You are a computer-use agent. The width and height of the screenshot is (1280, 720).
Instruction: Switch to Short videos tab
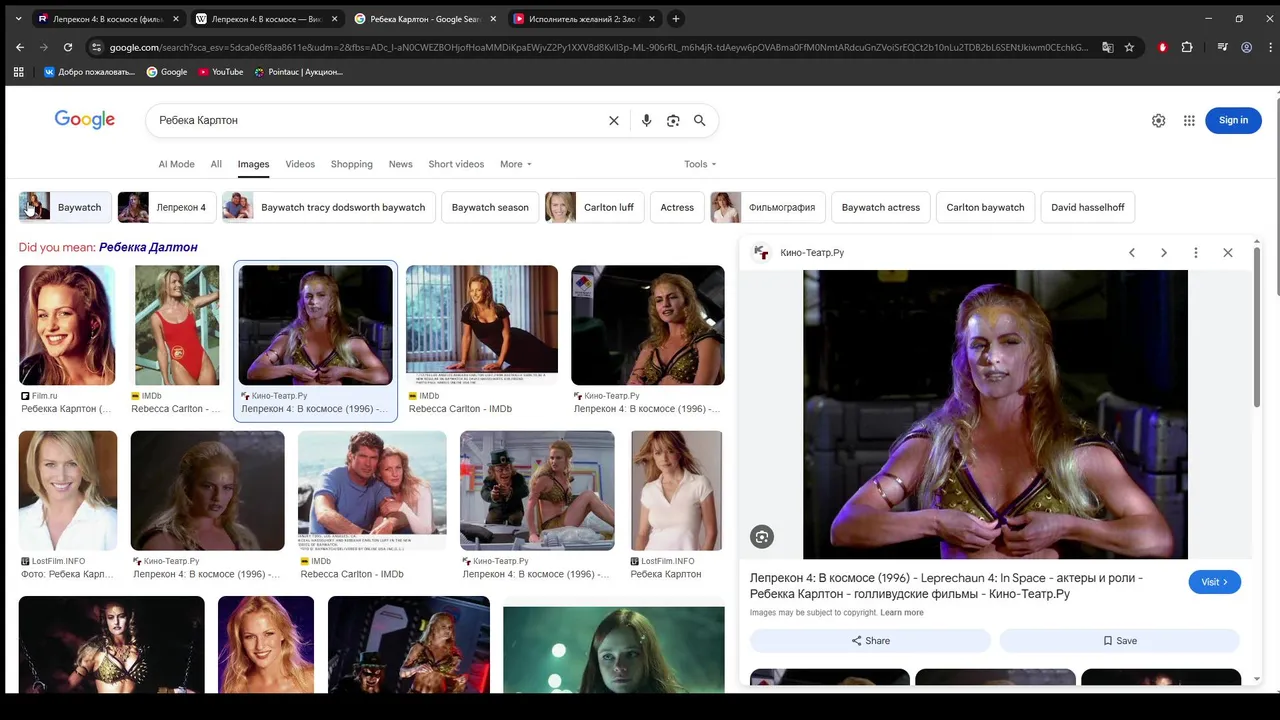(456, 164)
